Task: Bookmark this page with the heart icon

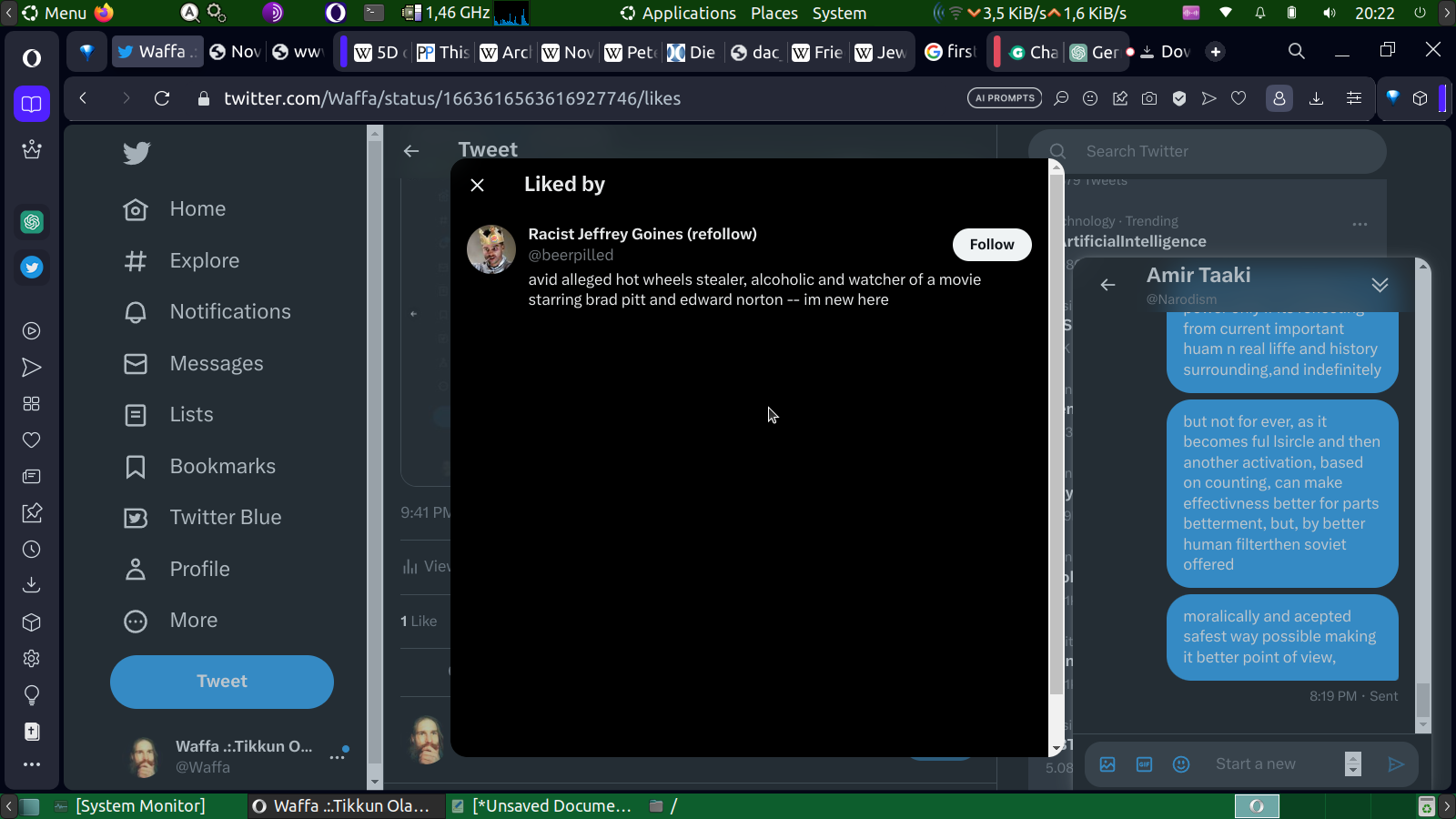Action: point(1239,98)
